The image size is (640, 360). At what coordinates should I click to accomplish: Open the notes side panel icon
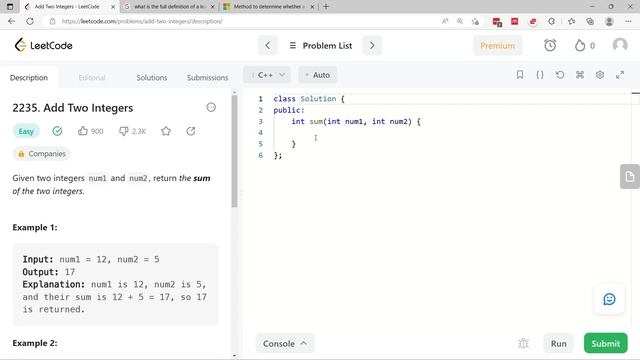(629, 176)
